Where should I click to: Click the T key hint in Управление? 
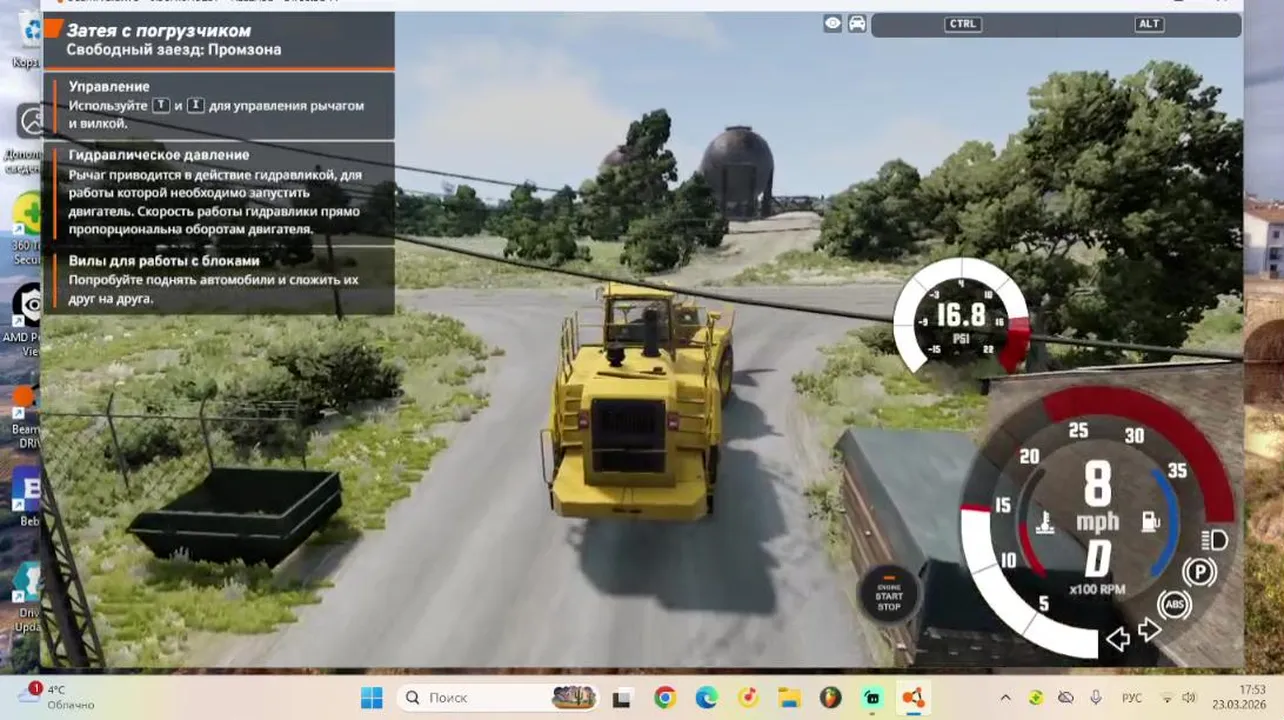pyautogui.click(x=161, y=105)
